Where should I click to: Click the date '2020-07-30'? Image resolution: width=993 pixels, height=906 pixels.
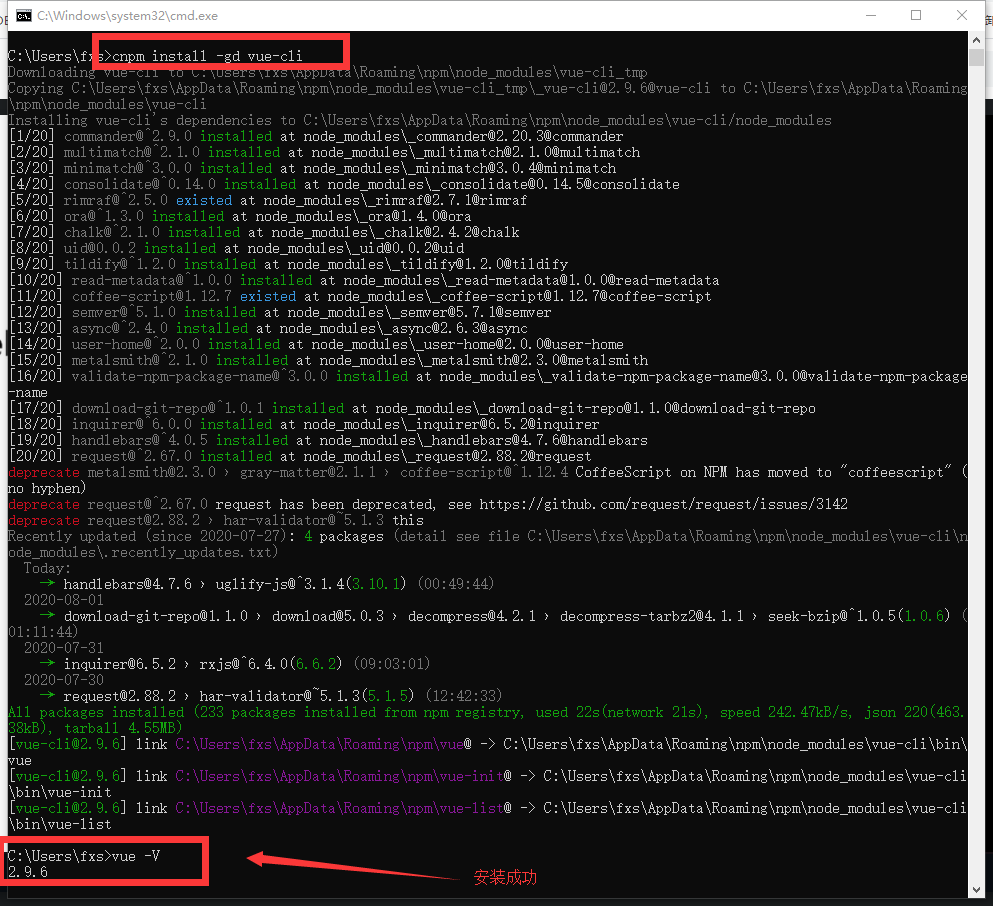(63, 679)
